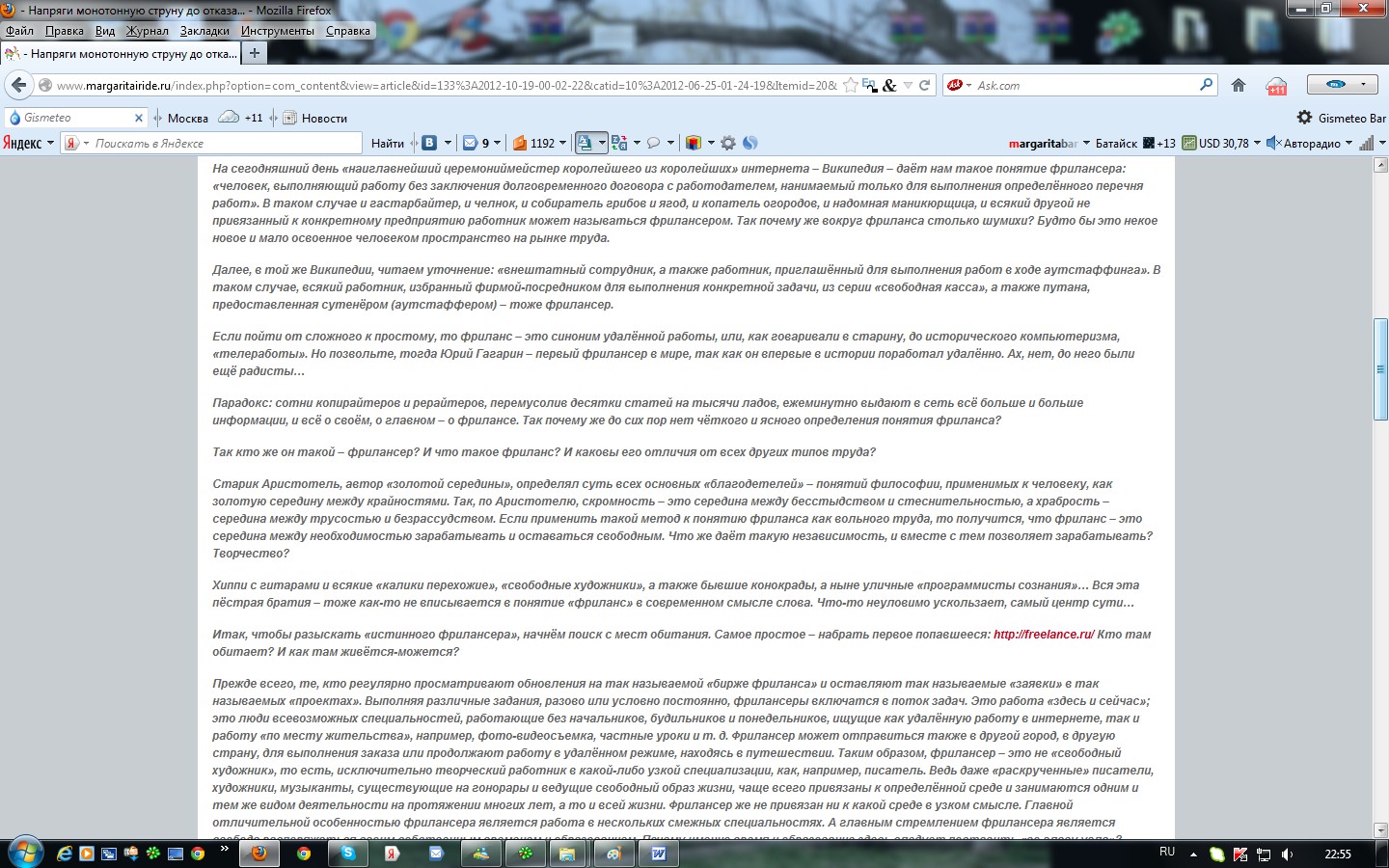Open the Авторадио station dropdown arrow
1389x868 pixels.
(x=1348, y=143)
